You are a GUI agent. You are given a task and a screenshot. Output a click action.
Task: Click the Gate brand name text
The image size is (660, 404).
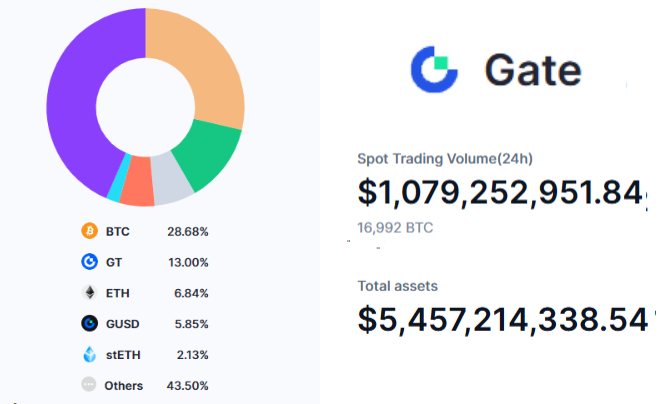(x=533, y=70)
